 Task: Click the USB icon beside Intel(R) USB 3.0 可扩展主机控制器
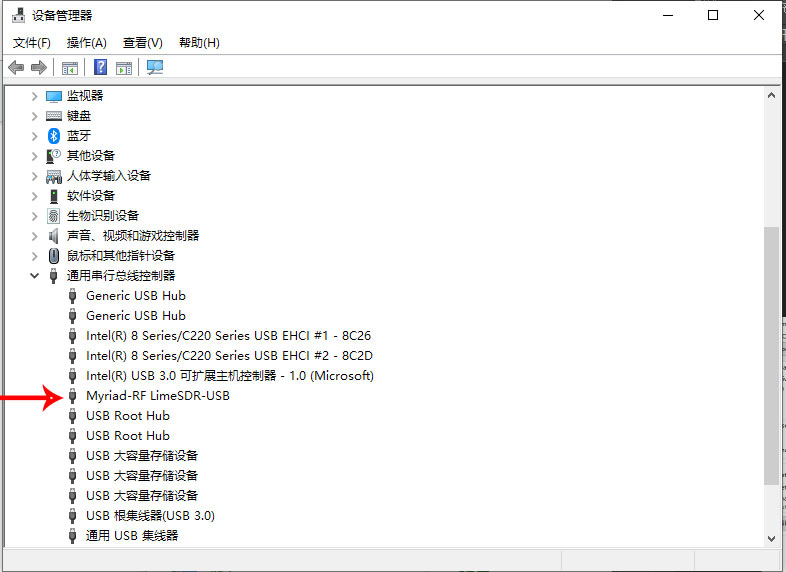[73, 376]
